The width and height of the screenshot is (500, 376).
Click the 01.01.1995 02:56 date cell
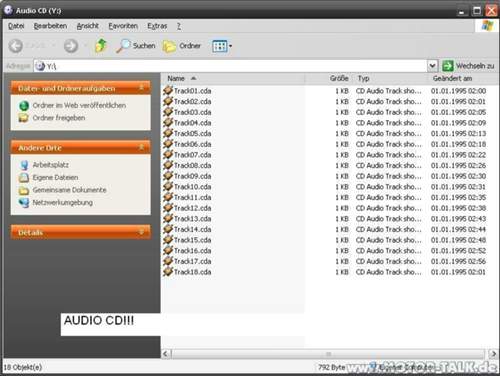pyautogui.click(x=458, y=261)
